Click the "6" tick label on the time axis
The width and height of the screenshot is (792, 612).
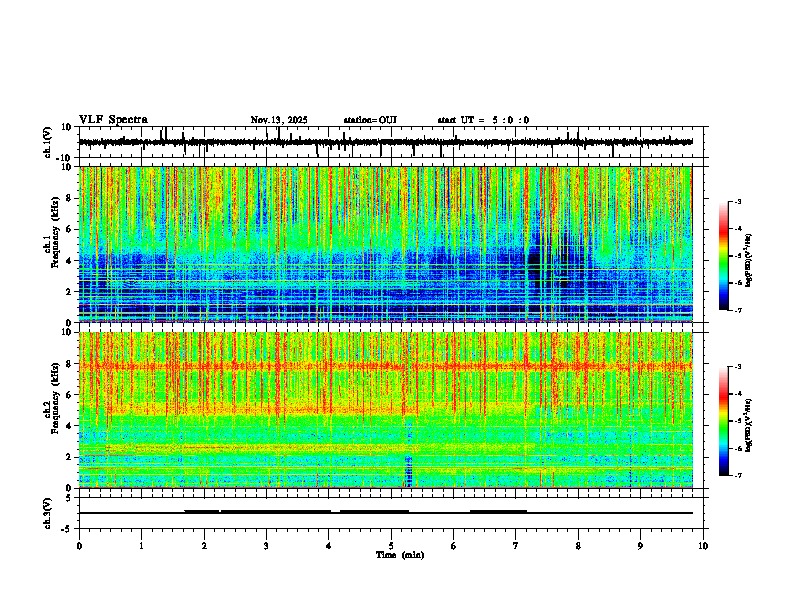coord(454,546)
